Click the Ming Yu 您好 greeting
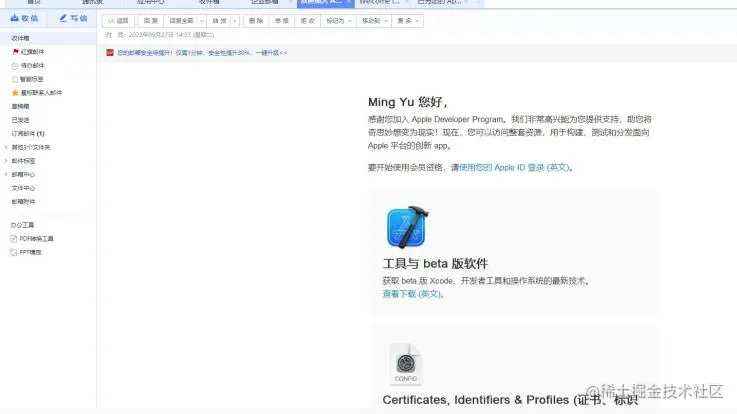This screenshot has width=737, height=414. [x=408, y=102]
